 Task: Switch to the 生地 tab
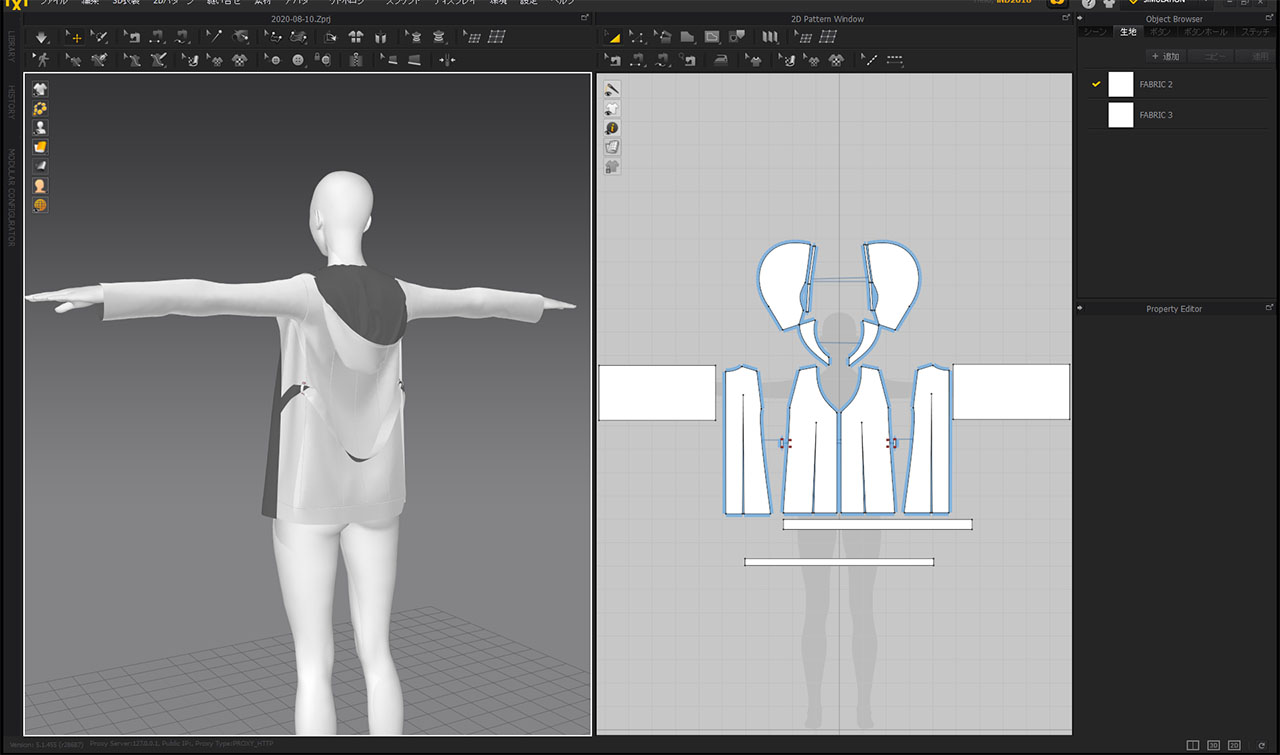coord(1128,32)
